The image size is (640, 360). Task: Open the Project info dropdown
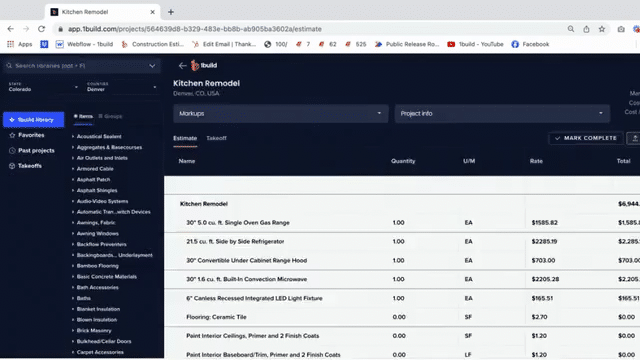pyautogui.click(x=502, y=113)
